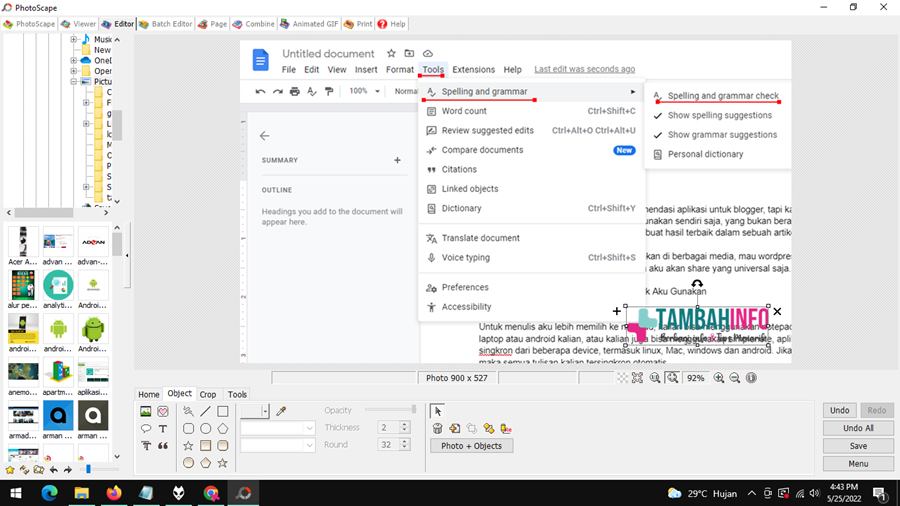
Task: Zoom out with the minus magnifier
Action: [735, 377]
